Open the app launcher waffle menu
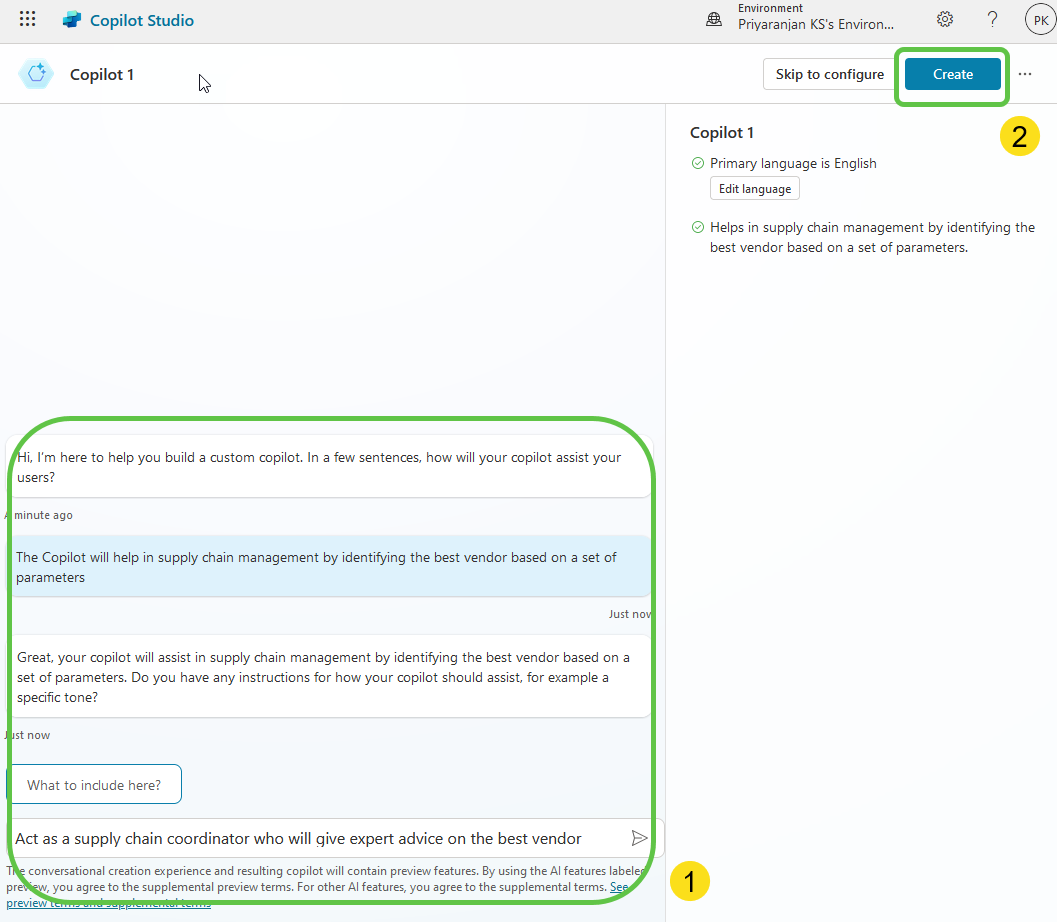The width and height of the screenshot is (1057, 922). [28, 19]
